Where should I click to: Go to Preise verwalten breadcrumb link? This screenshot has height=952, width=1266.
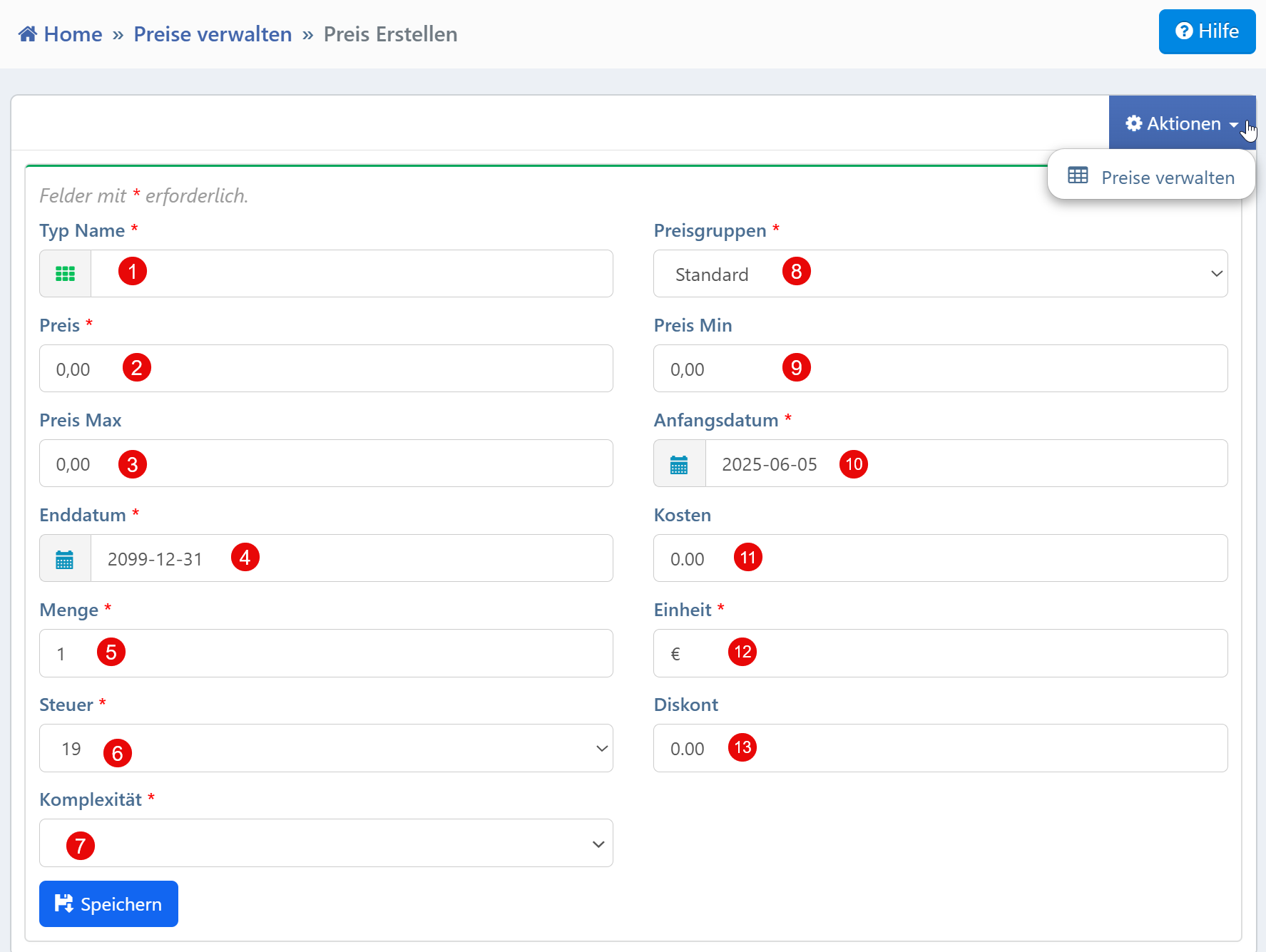coord(213,34)
